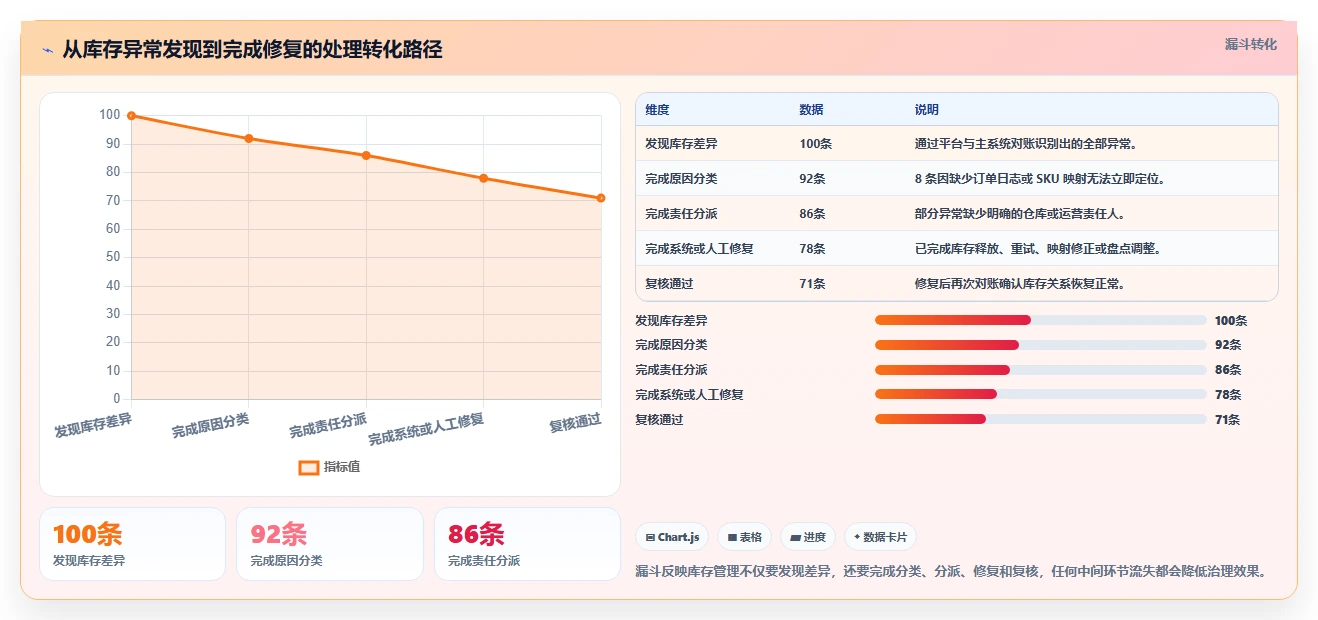
Task: Select the 复核通过 table row cell
Action: (669, 284)
